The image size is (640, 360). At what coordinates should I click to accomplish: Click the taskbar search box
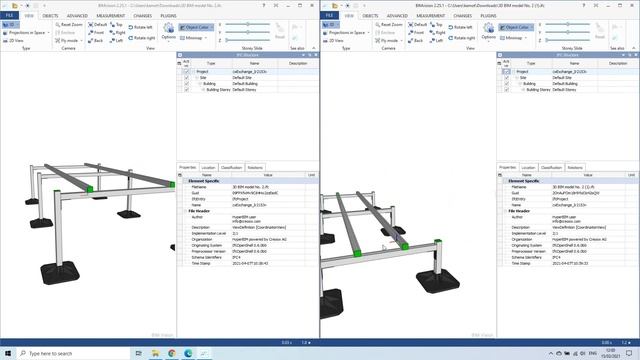(73, 353)
